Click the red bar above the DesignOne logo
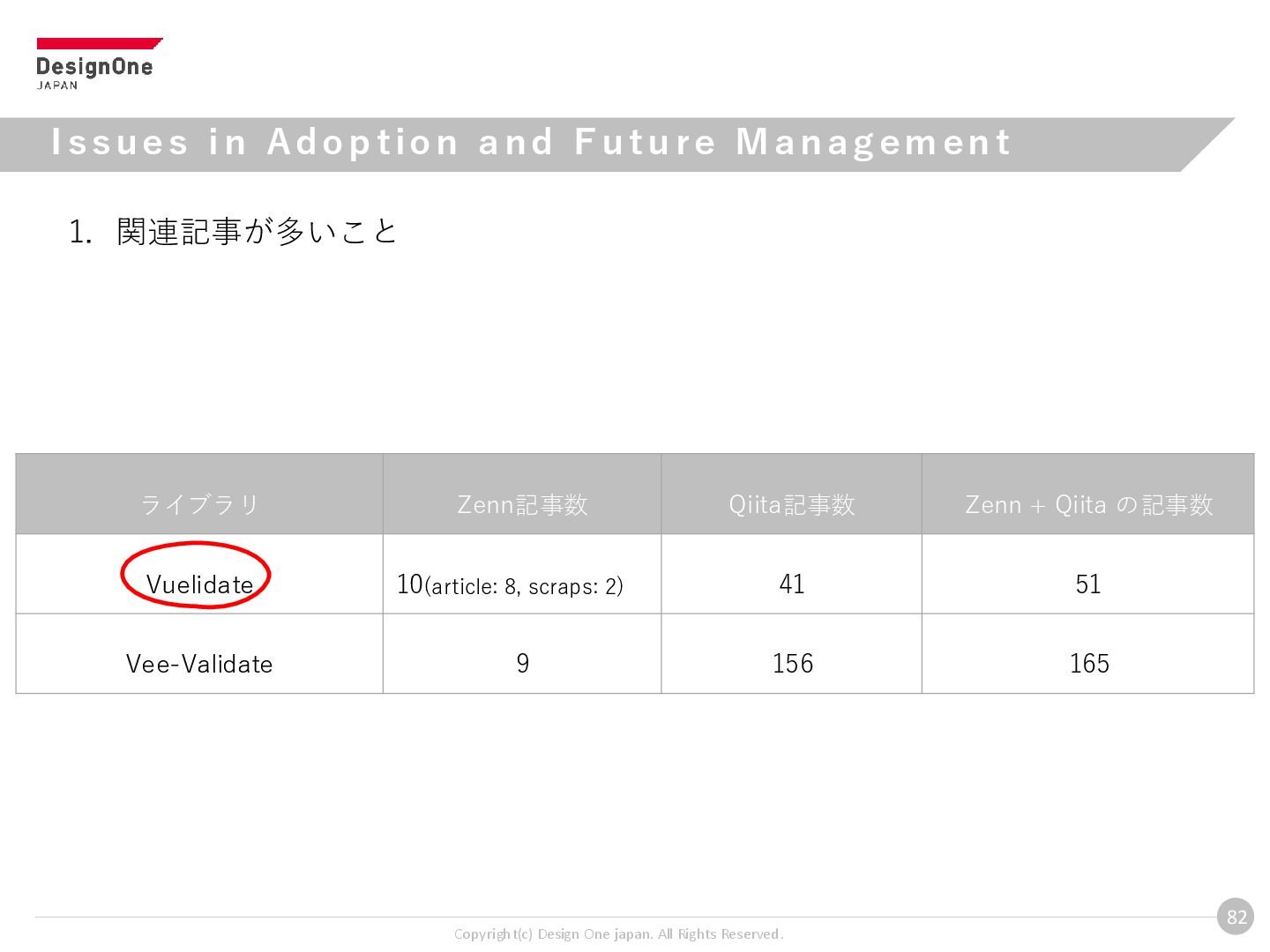The image size is (1270, 952). coord(97,43)
